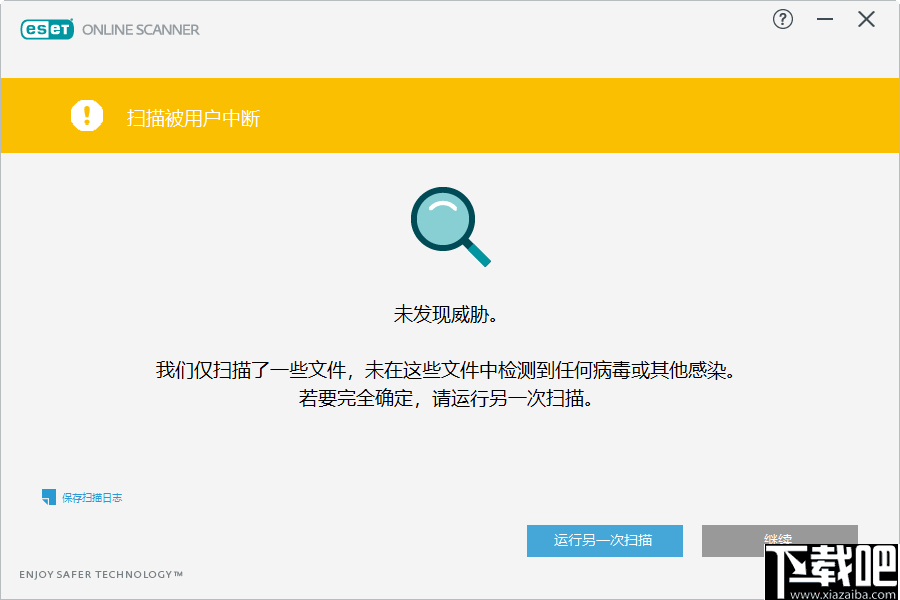Click the ENJOY SAFER TECHNOLOGY footer label

click(x=102, y=574)
